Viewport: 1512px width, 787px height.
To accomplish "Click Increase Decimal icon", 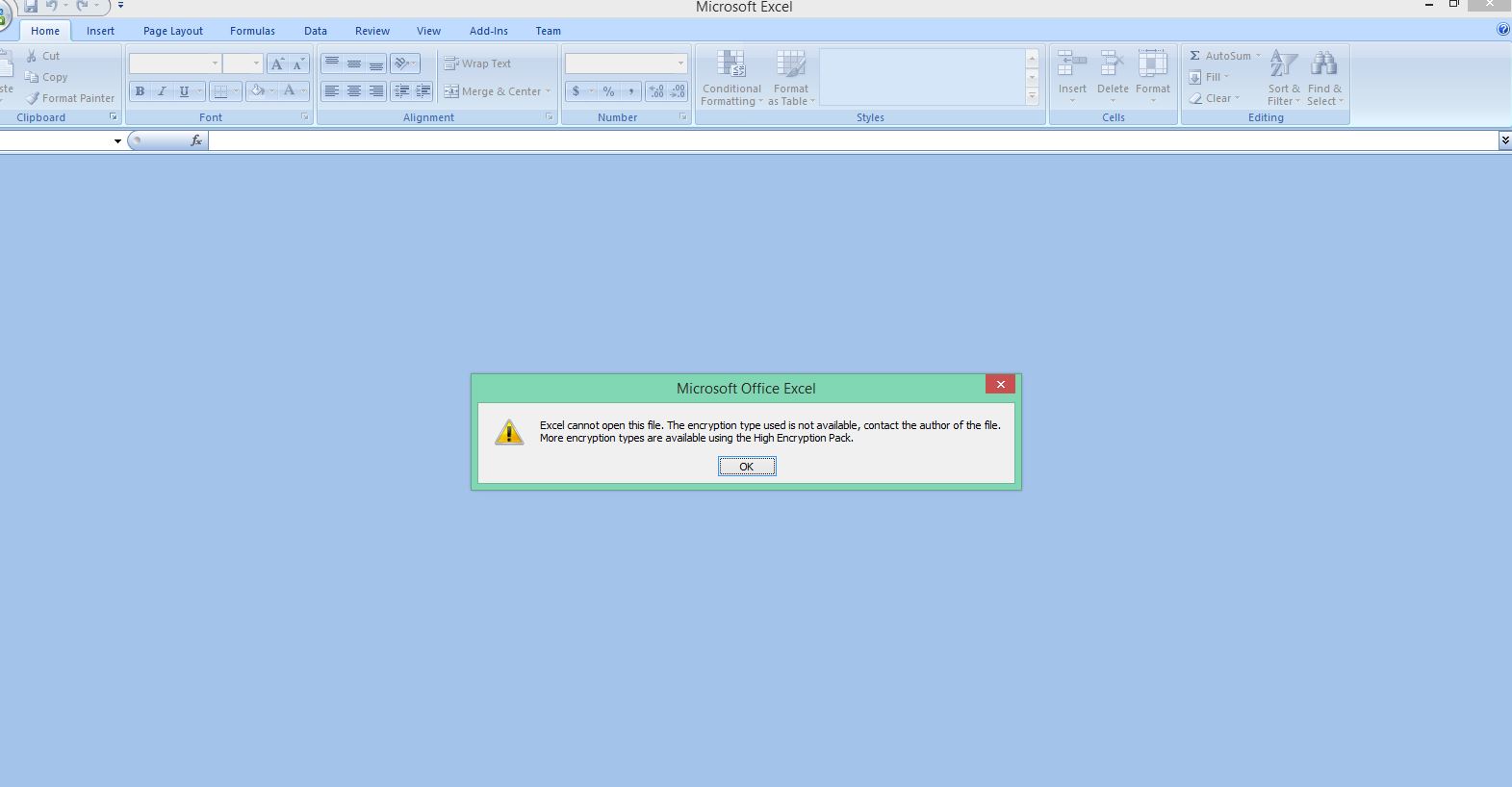I will click(656, 91).
